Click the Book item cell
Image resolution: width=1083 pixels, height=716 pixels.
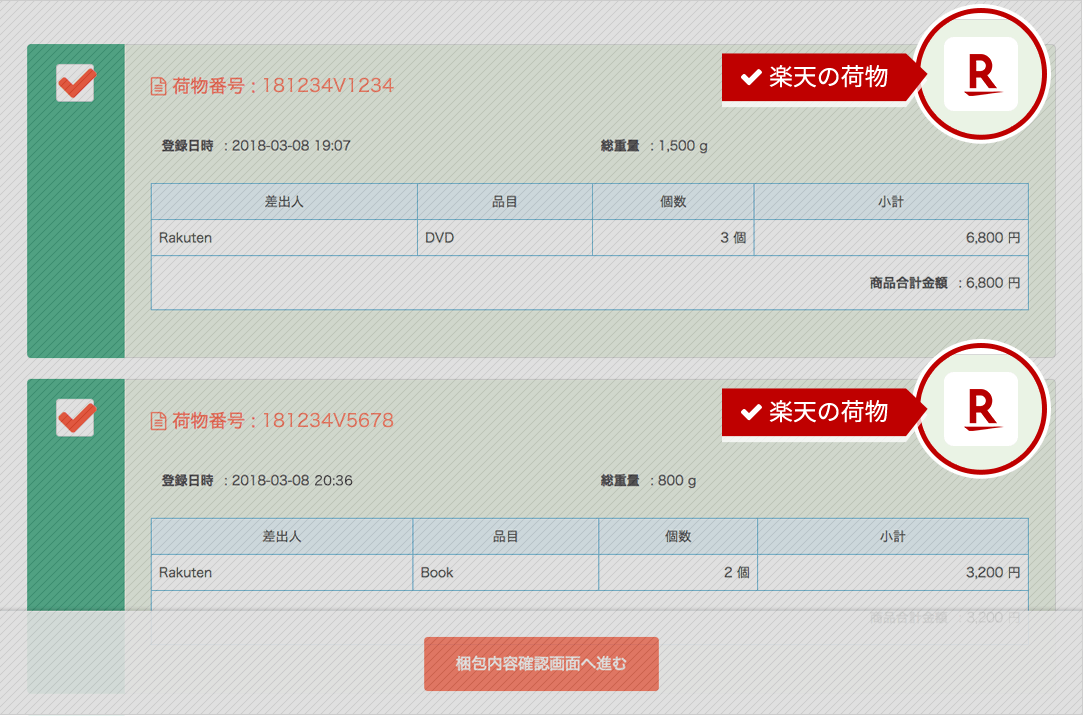point(506,572)
